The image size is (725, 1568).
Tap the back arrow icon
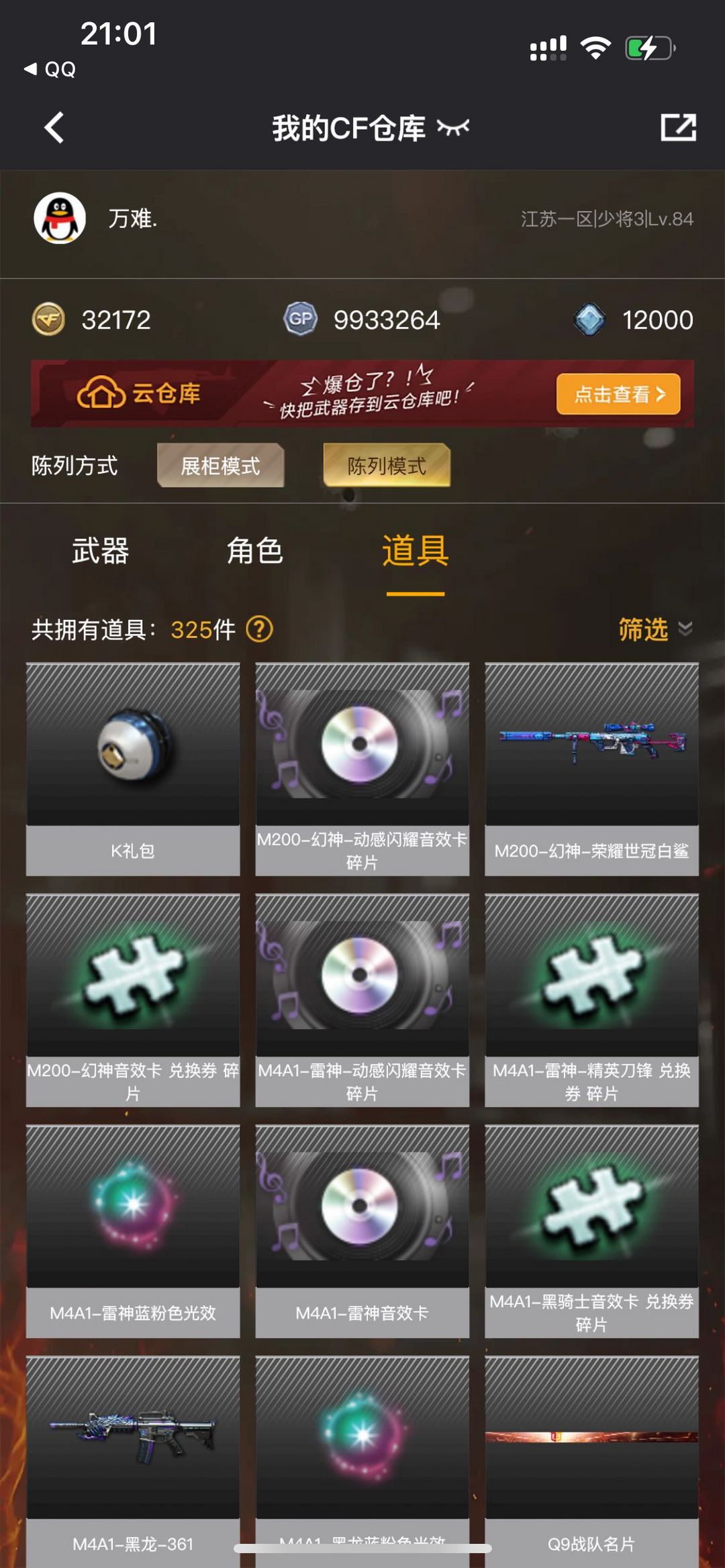[x=54, y=127]
